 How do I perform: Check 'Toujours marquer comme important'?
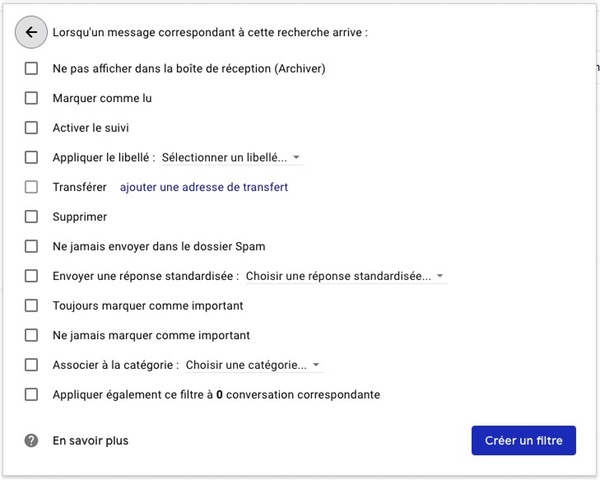coord(32,305)
